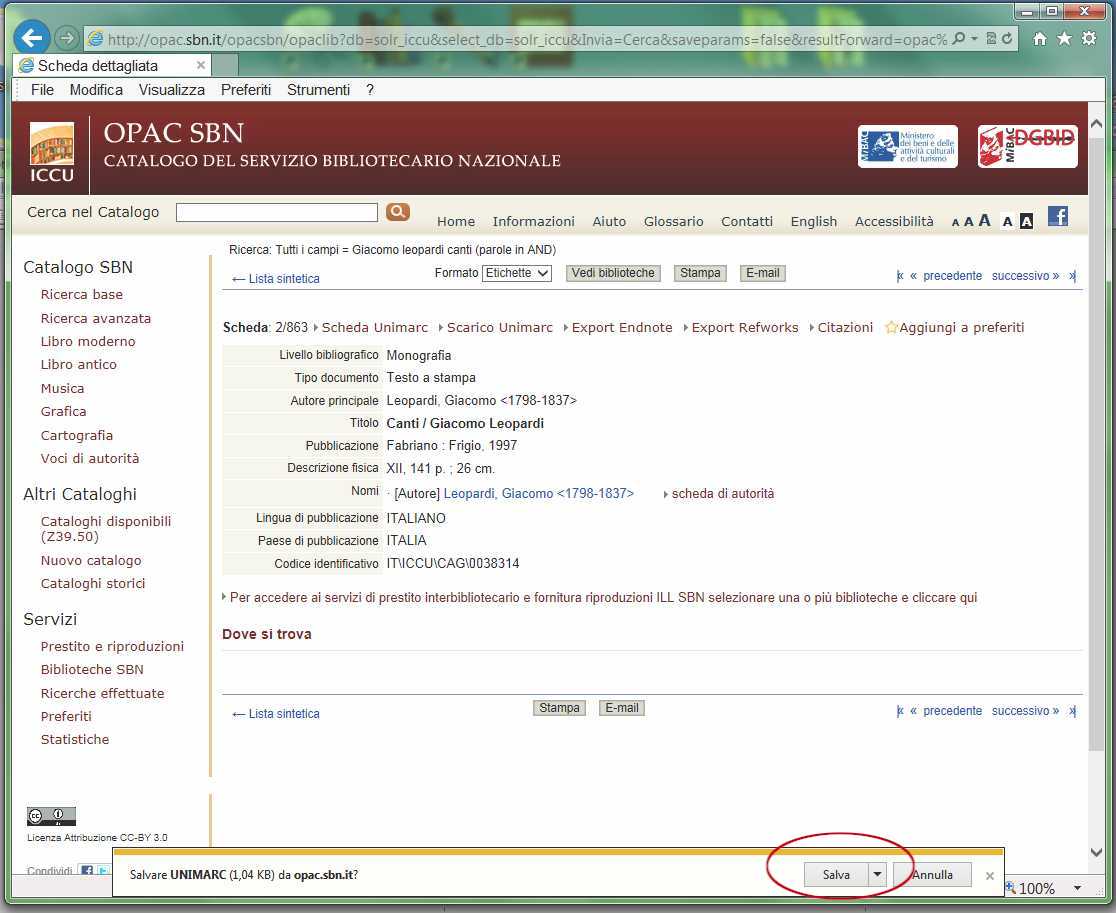Select normal contrast white A mode

(1007, 221)
